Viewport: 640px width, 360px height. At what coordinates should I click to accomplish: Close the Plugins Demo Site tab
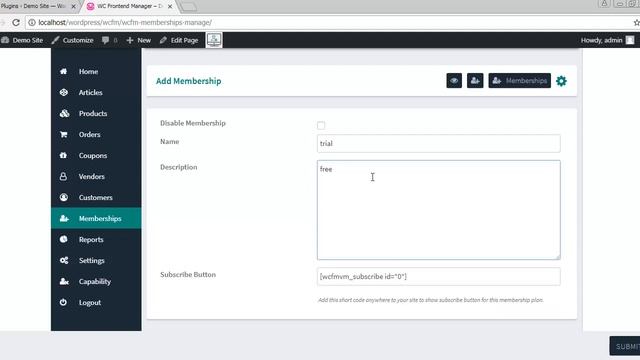point(73,7)
